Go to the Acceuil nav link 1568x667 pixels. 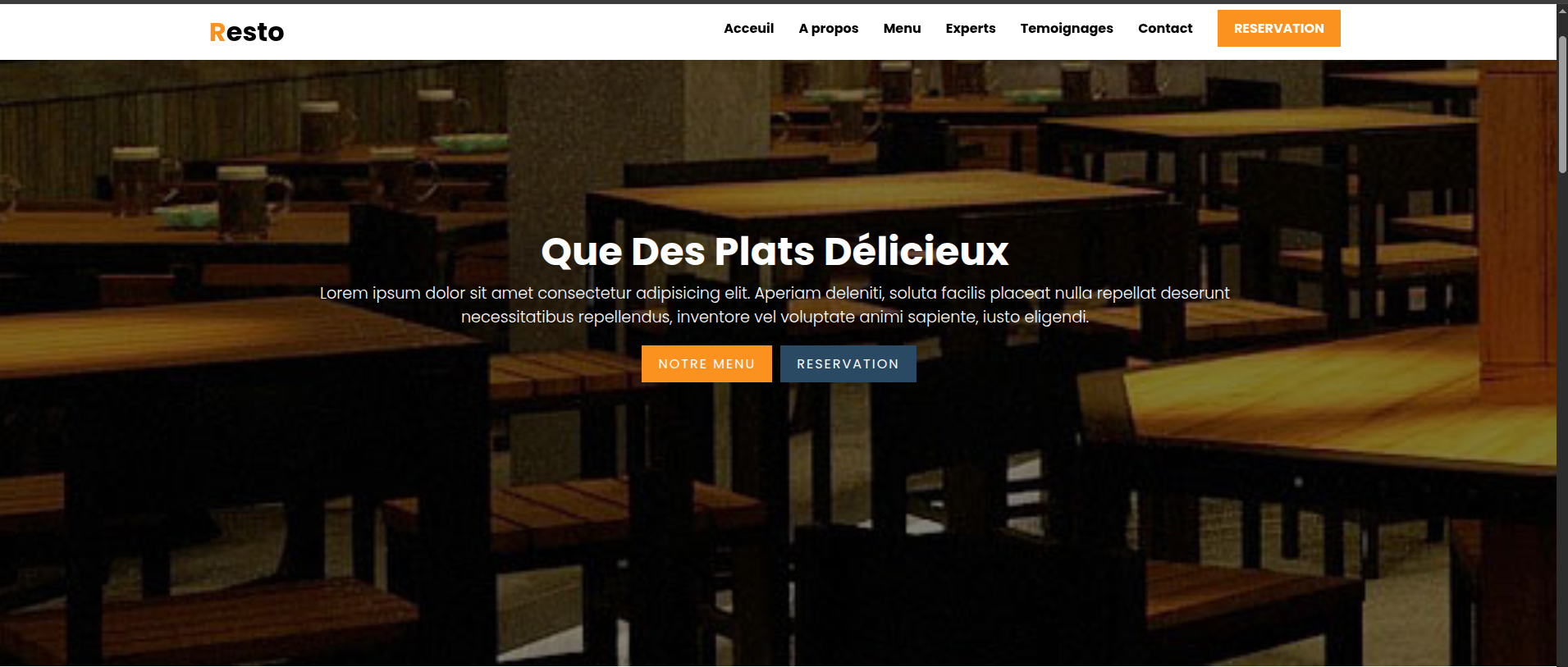tap(748, 29)
